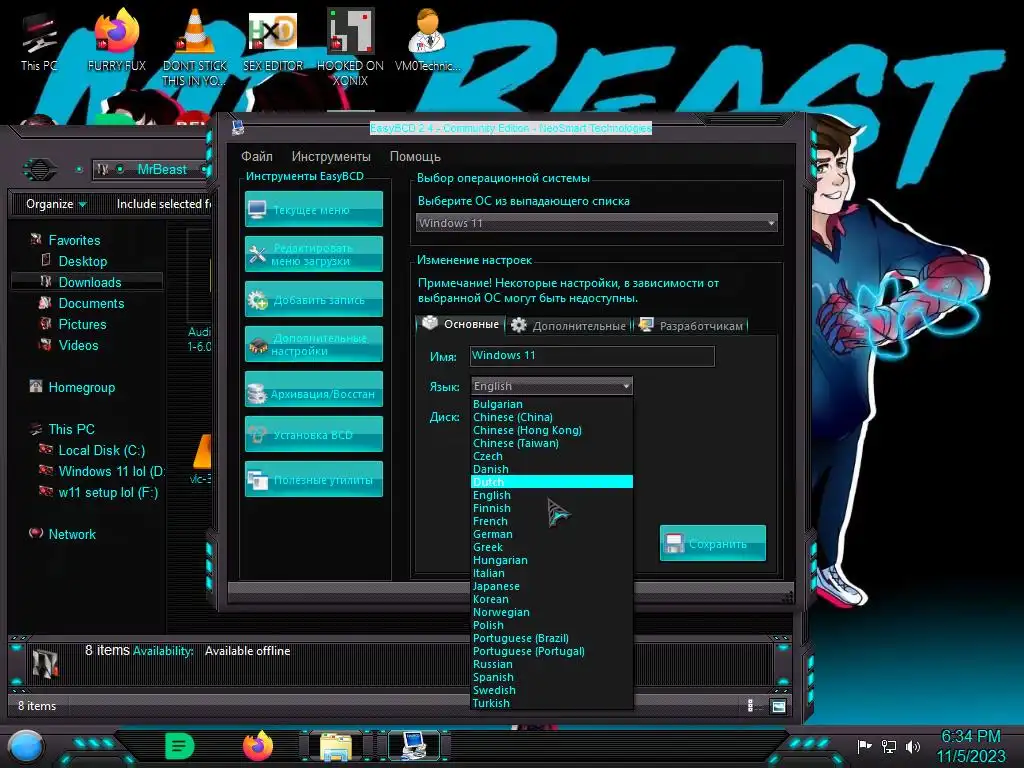Click the Добавить запись button

coord(313,299)
